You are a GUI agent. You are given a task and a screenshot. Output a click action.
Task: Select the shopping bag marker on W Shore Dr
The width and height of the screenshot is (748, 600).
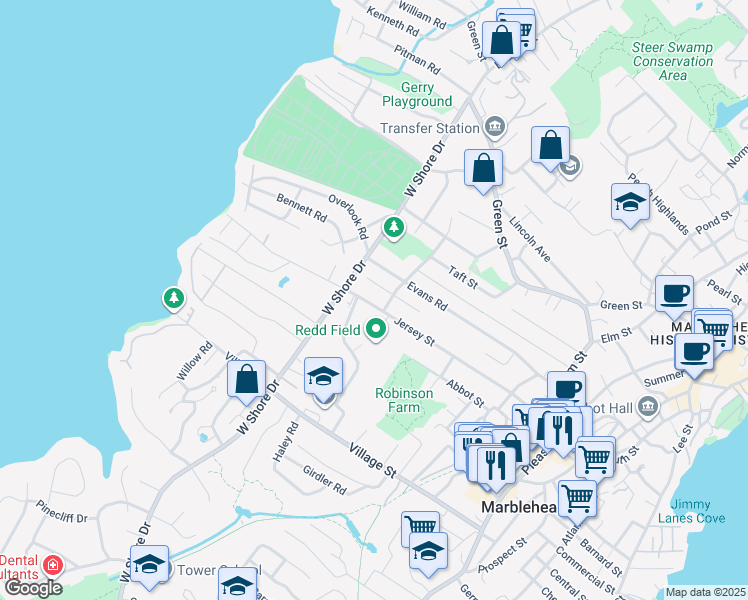(x=246, y=380)
